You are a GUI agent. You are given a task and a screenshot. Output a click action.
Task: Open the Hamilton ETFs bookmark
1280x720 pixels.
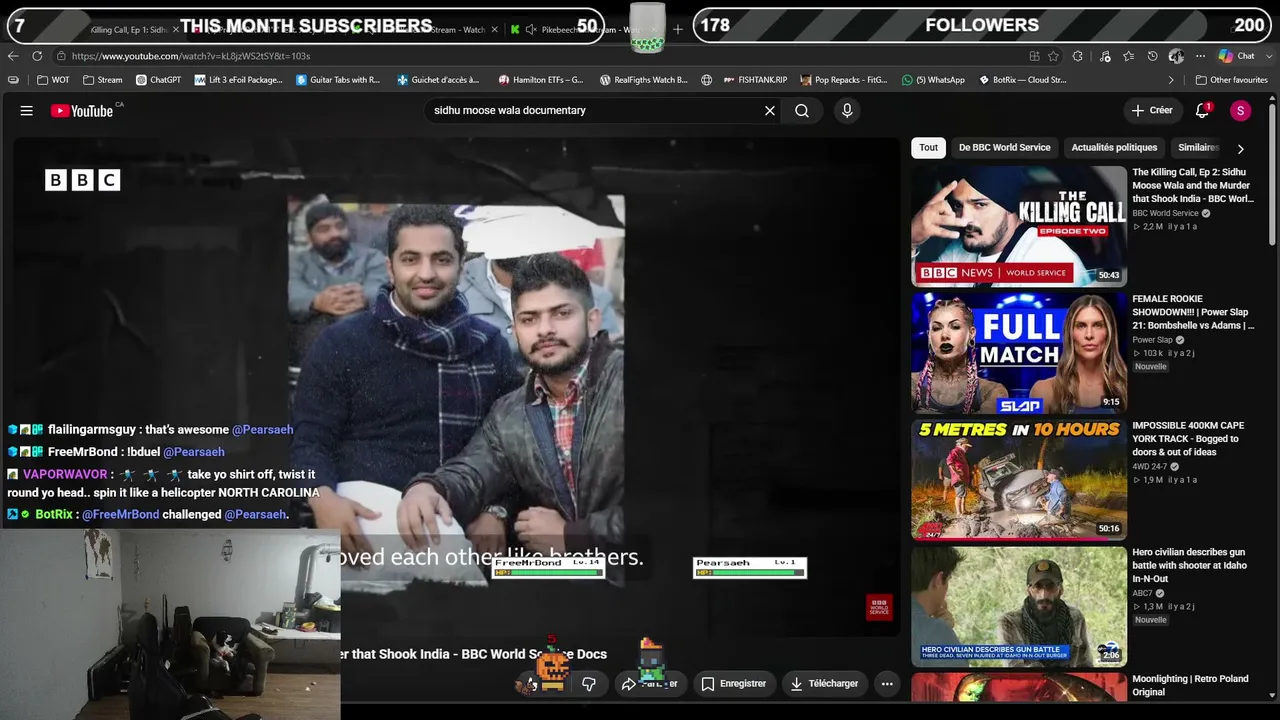pos(541,80)
